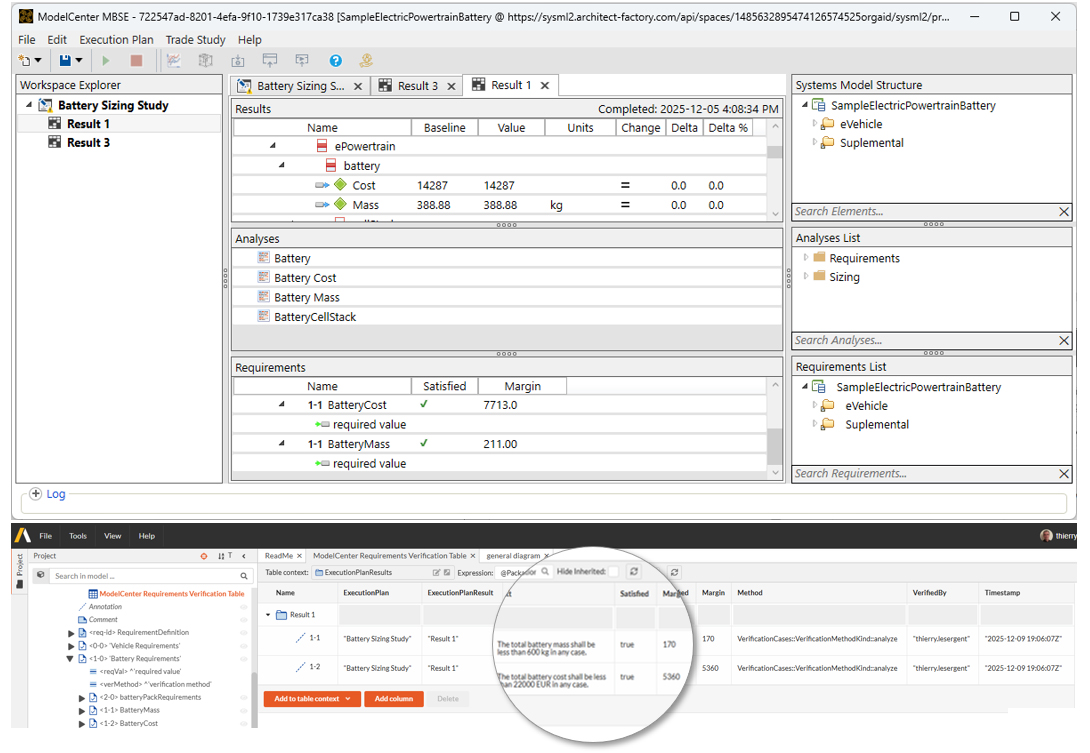
Task: Click the Save disk icon in toolbar
Action: click(65, 62)
